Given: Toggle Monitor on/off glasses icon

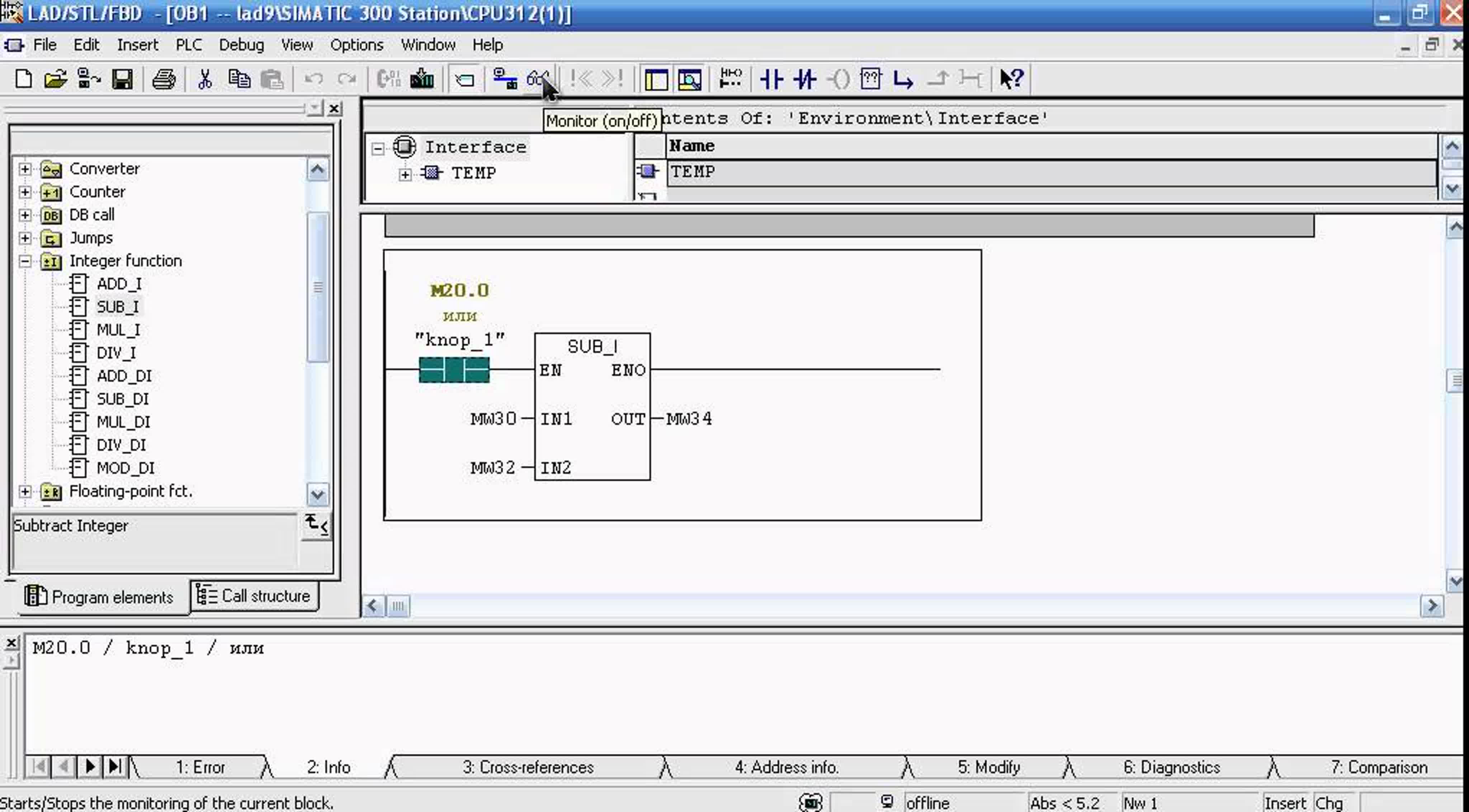Looking at the screenshot, I should click(537, 79).
